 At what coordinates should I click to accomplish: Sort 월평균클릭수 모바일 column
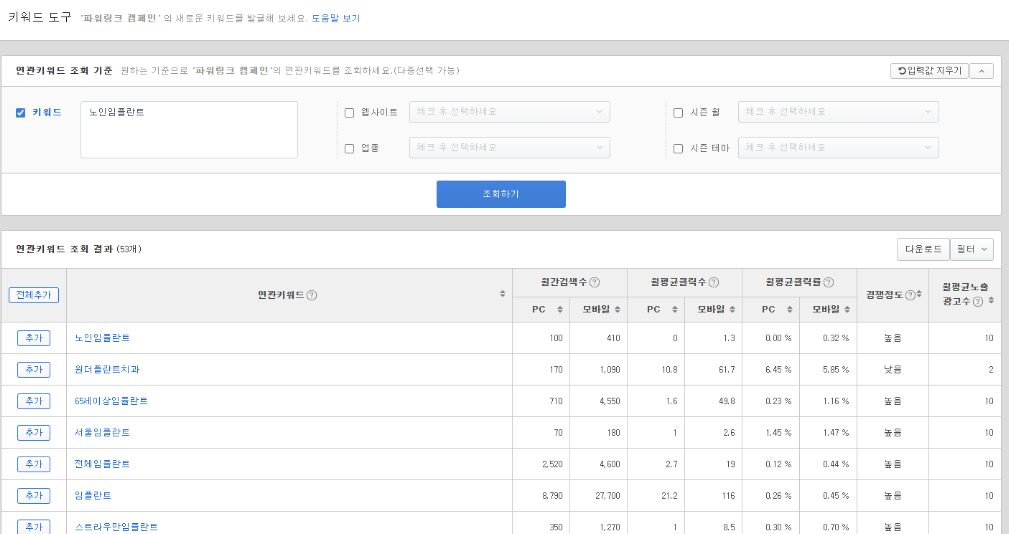pos(732,309)
